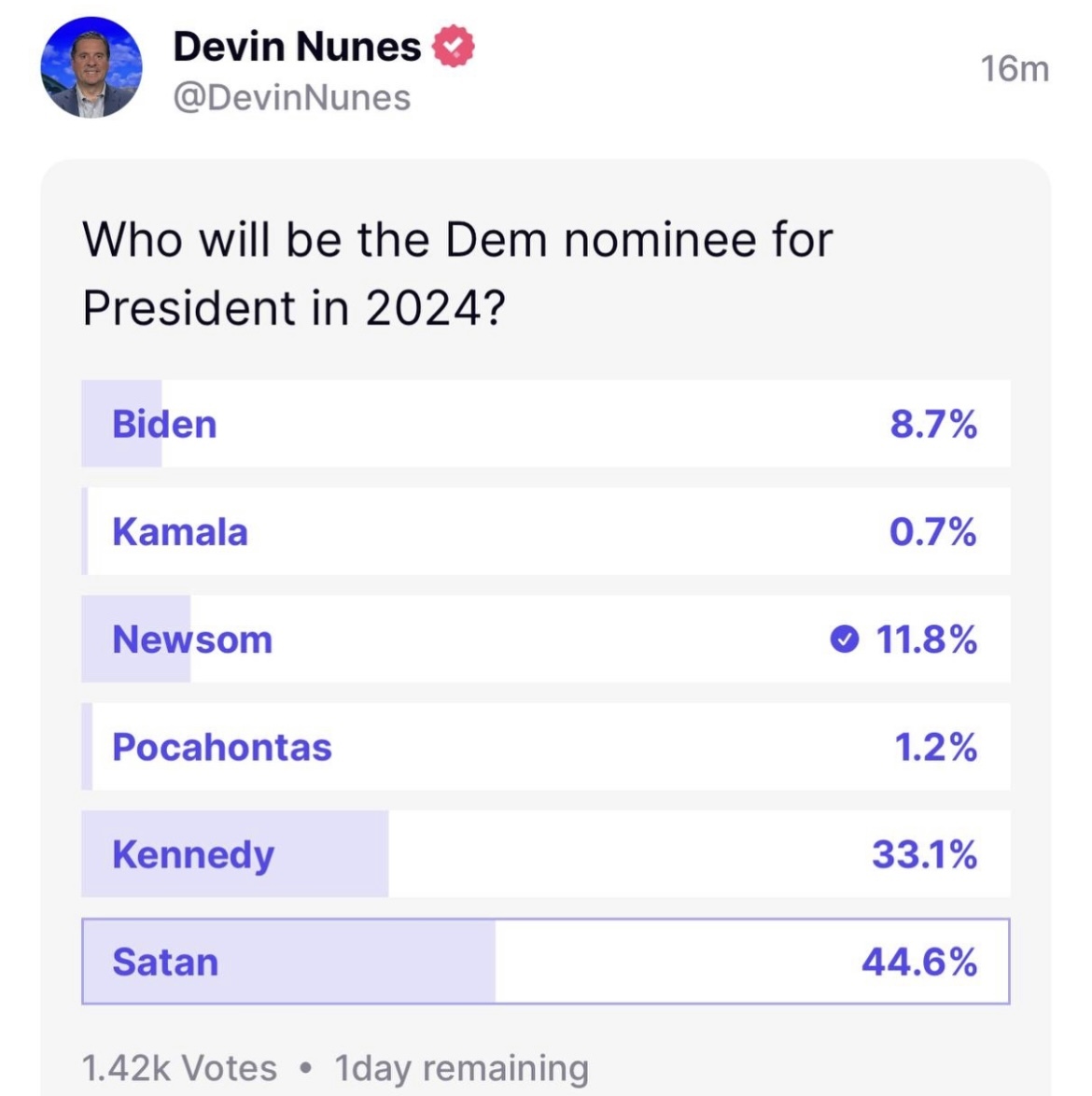This screenshot has width=1092, height=1096.
Task: Click the voted checkmark beside 11.8%
Action: (844, 639)
